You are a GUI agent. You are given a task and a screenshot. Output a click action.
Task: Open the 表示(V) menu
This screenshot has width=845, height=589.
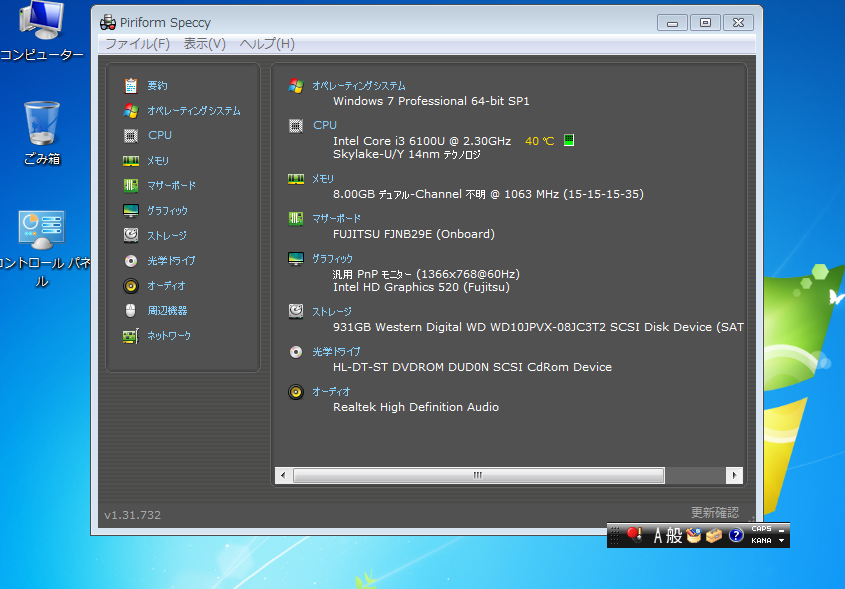coord(205,44)
